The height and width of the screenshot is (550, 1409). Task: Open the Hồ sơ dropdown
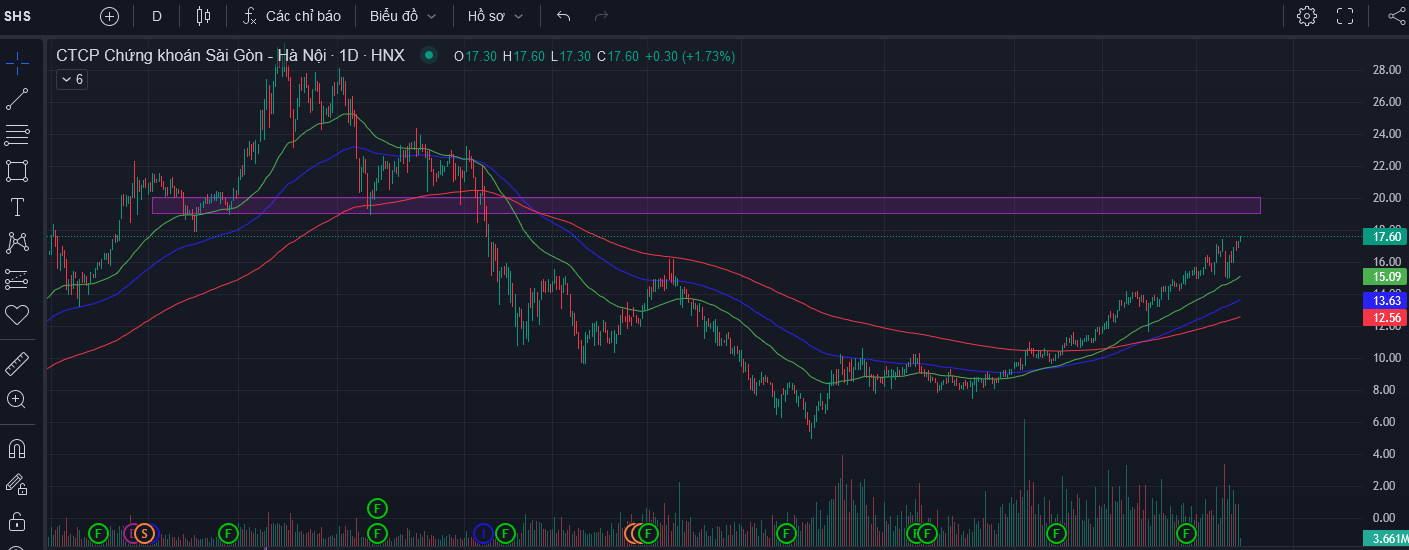(x=496, y=16)
